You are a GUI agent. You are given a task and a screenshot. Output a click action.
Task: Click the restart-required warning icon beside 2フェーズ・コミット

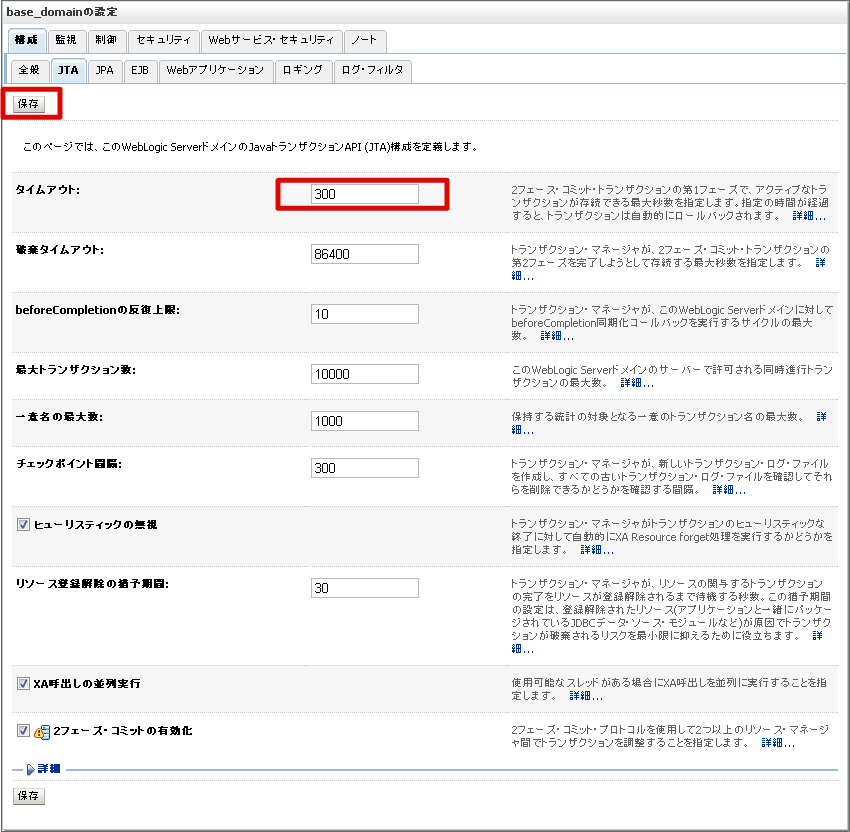pos(42,732)
